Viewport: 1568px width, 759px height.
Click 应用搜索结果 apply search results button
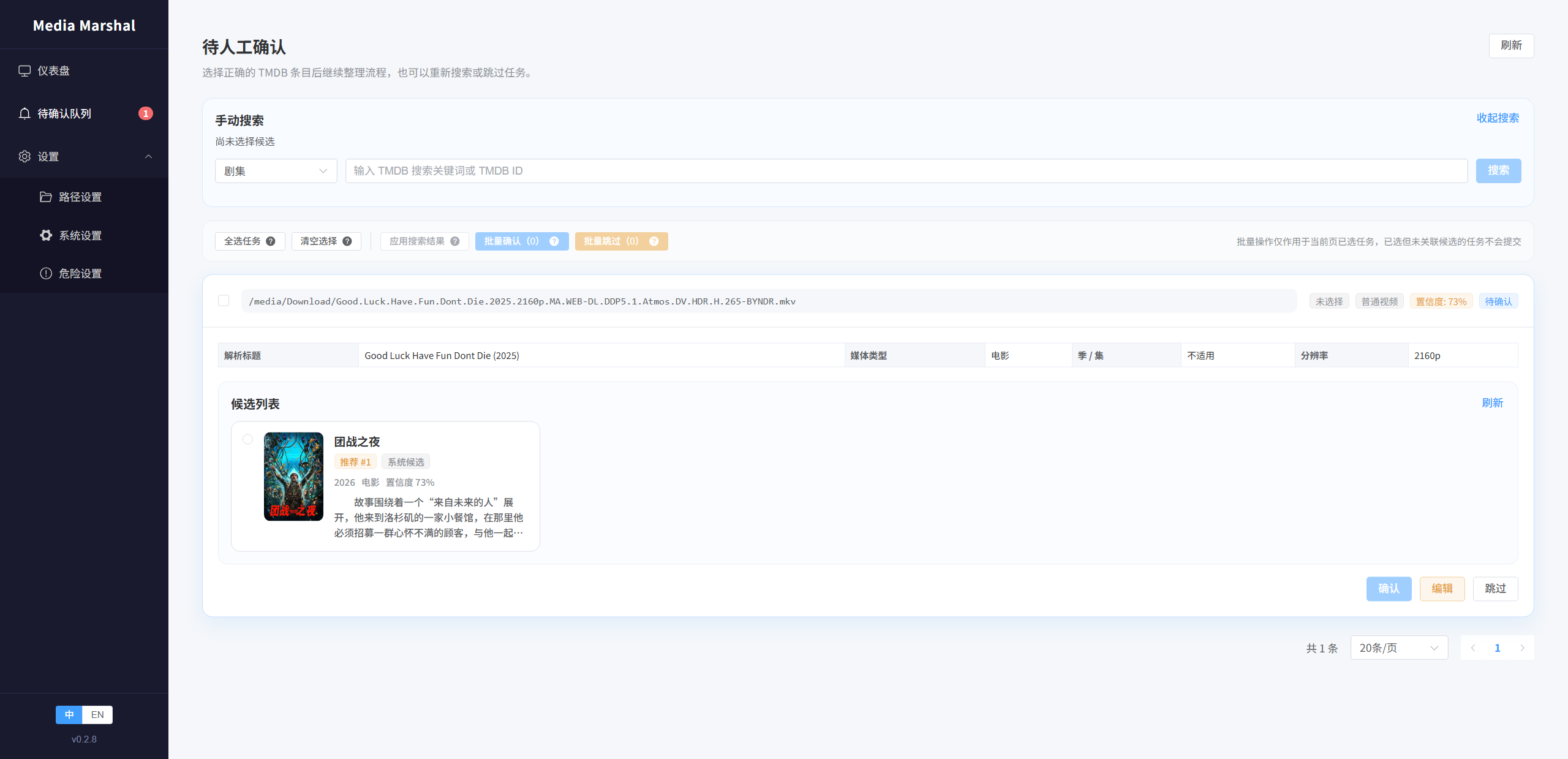coord(424,241)
